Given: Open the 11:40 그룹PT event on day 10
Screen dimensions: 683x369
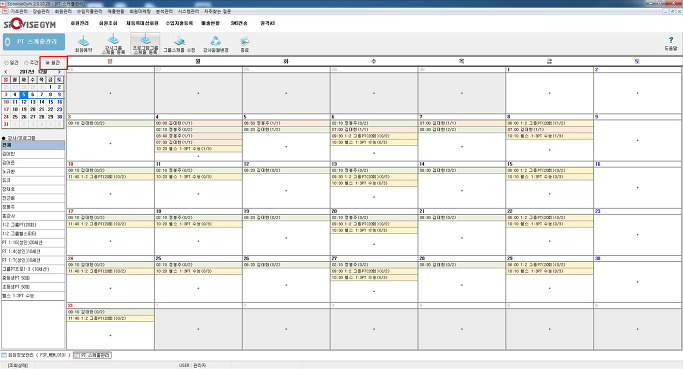Looking at the screenshot, I should 110,177.
